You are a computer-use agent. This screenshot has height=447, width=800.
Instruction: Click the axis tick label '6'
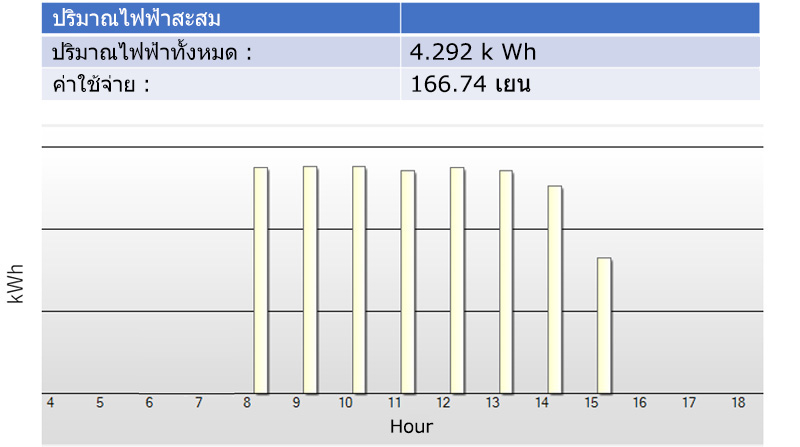point(149,403)
